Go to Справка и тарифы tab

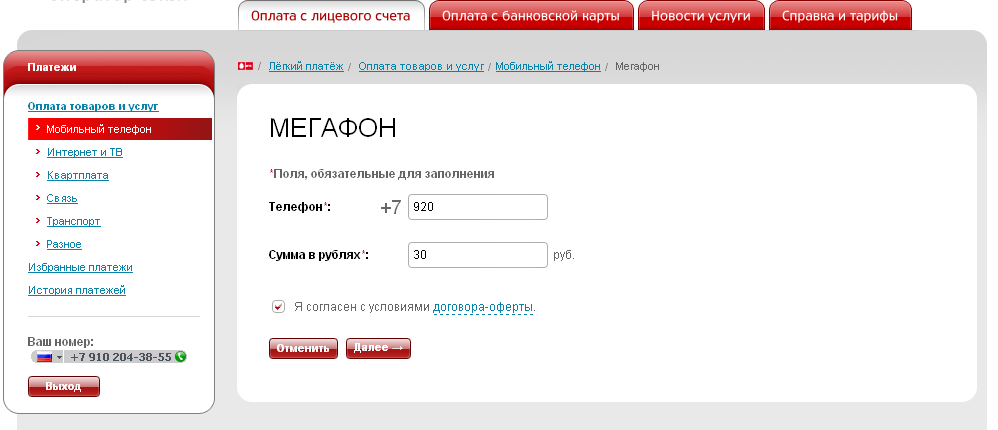click(841, 16)
